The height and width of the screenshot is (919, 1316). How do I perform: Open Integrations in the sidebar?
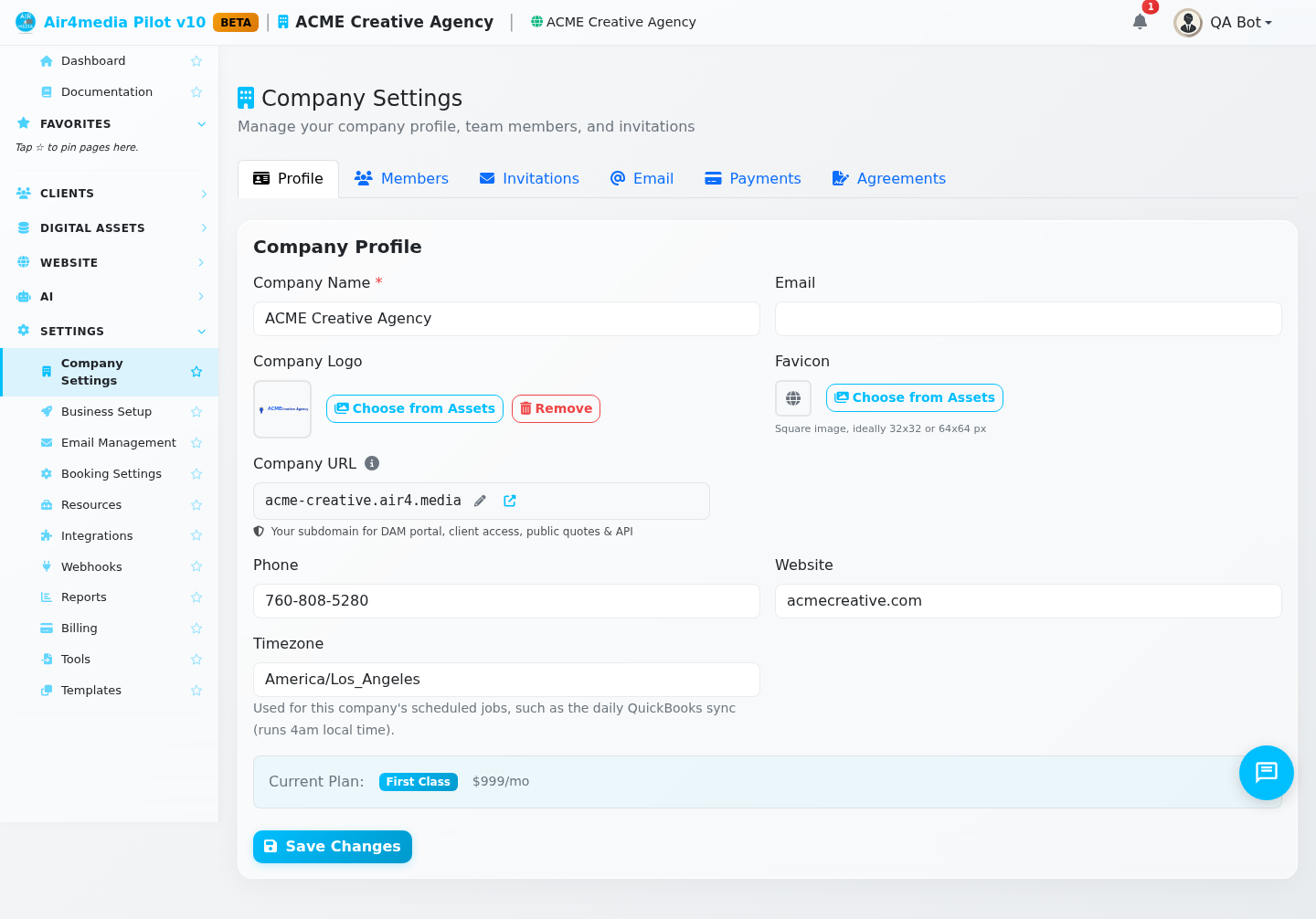97,536
